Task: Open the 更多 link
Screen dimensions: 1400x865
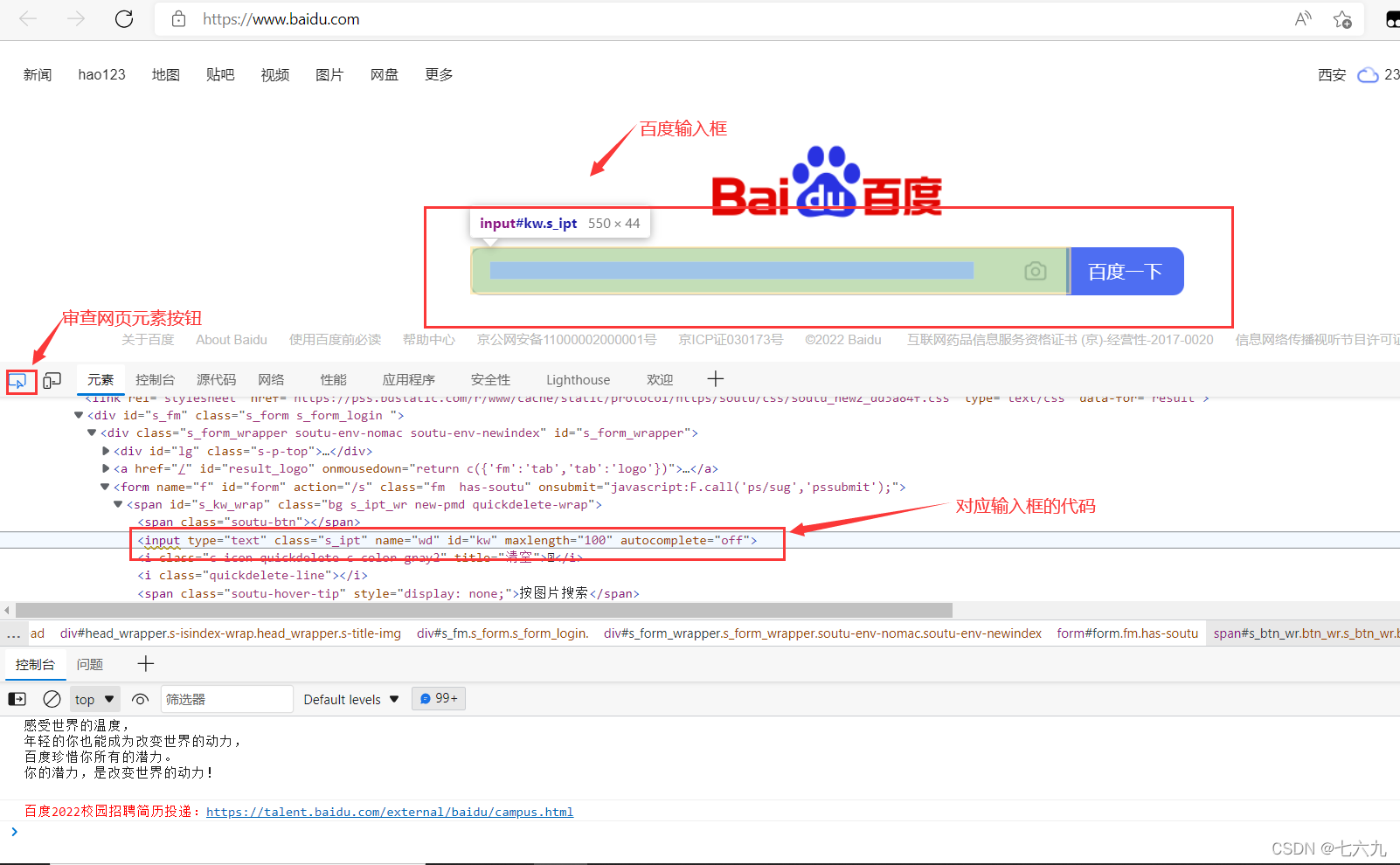Action: [x=439, y=74]
